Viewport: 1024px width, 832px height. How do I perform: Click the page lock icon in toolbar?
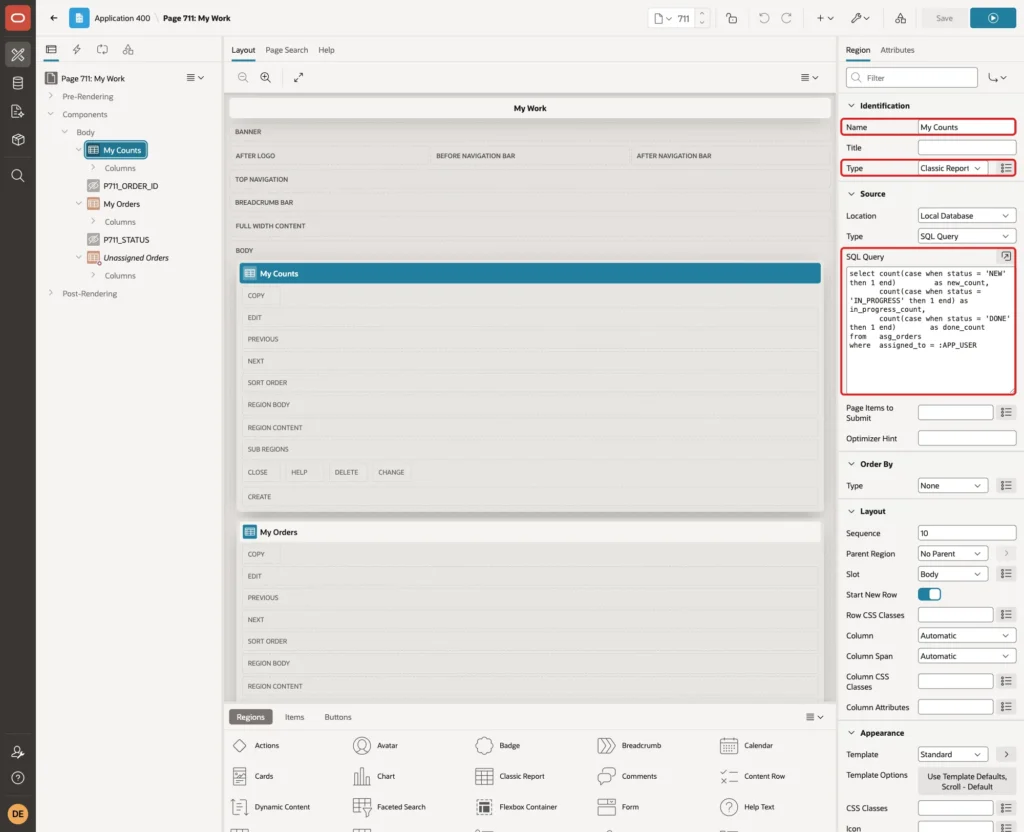coord(731,18)
